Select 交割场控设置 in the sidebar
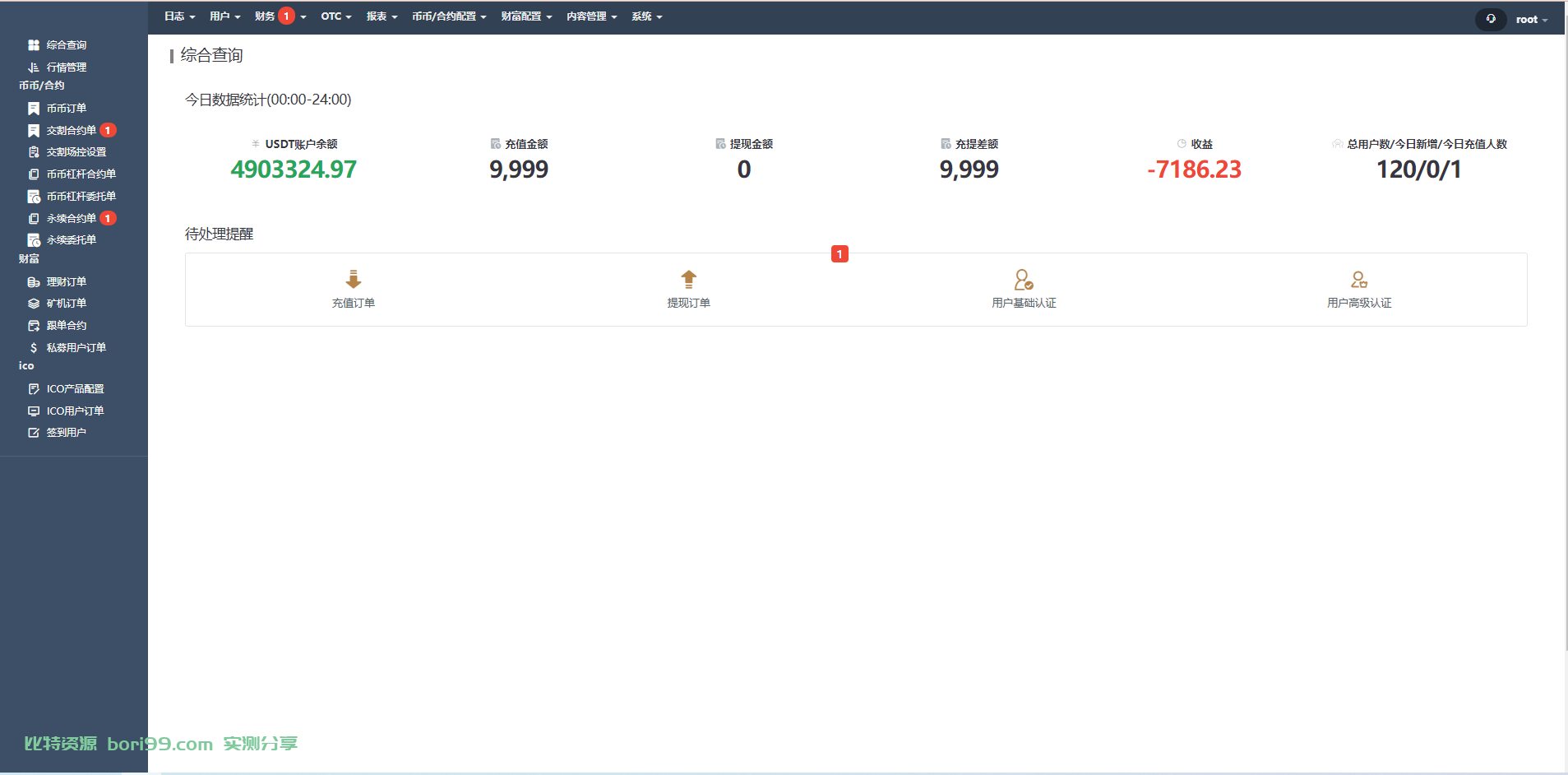This screenshot has height=775, width=1568. click(x=76, y=152)
